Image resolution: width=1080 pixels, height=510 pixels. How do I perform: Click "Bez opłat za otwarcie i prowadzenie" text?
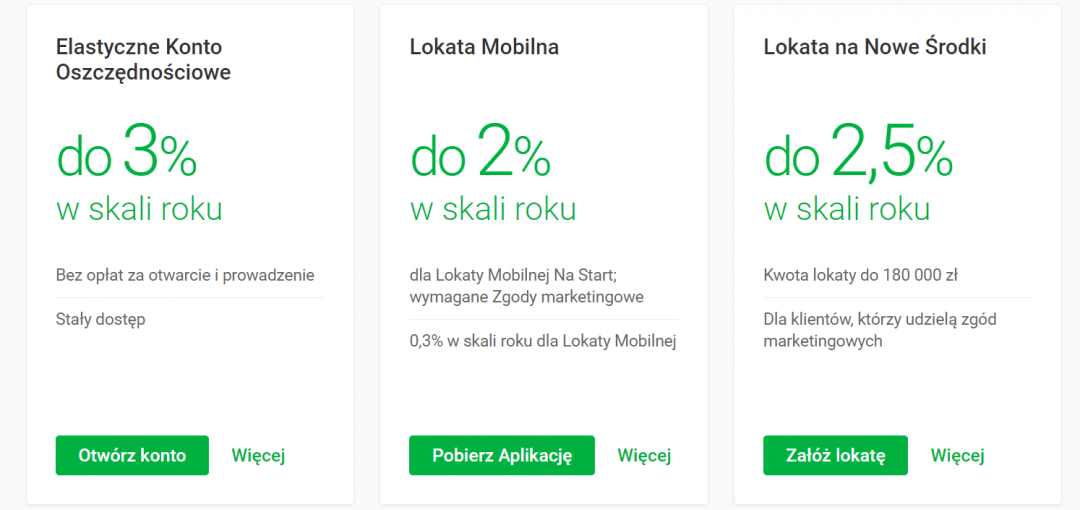click(x=185, y=275)
